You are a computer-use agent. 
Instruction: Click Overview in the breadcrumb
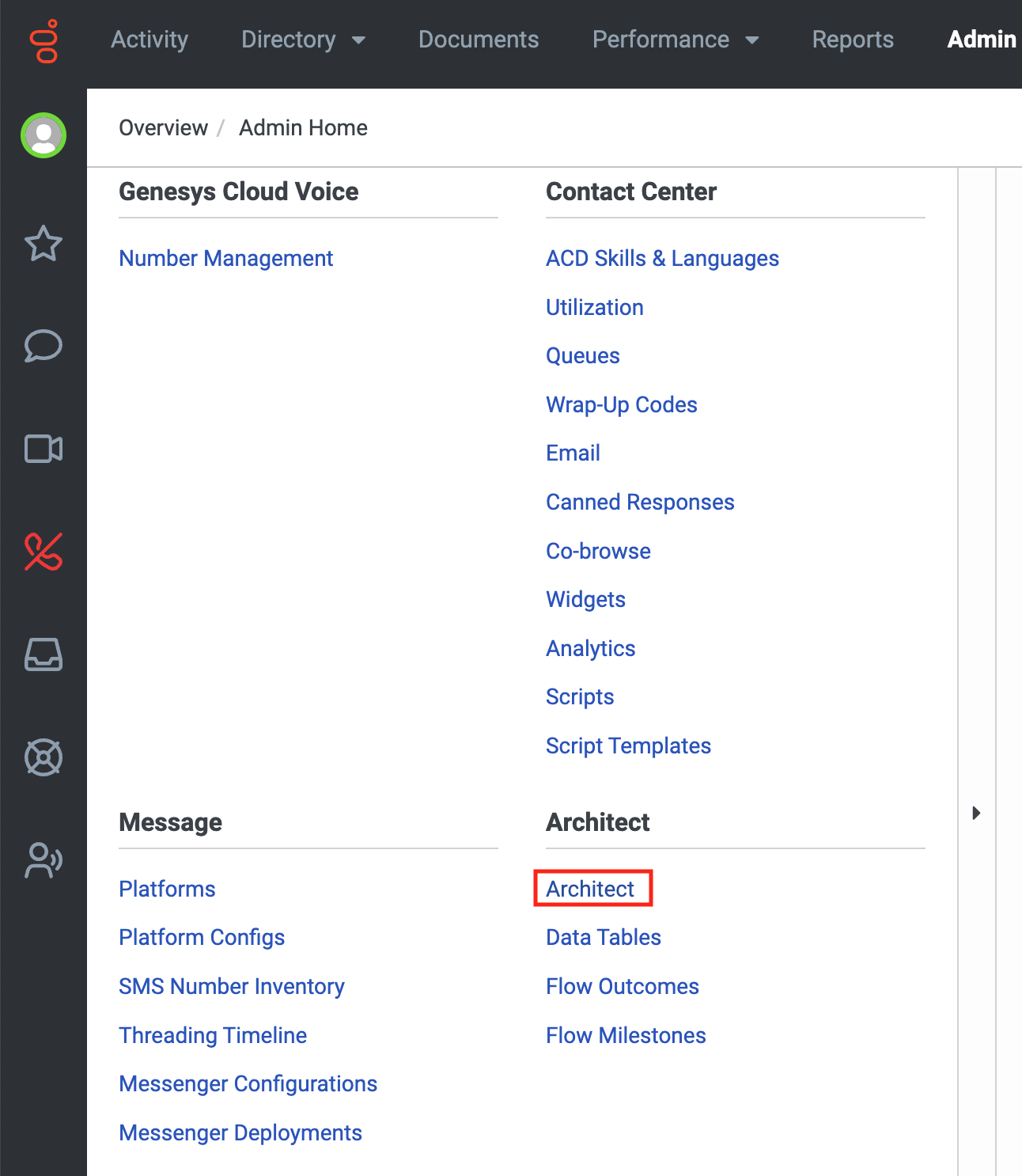pos(163,128)
